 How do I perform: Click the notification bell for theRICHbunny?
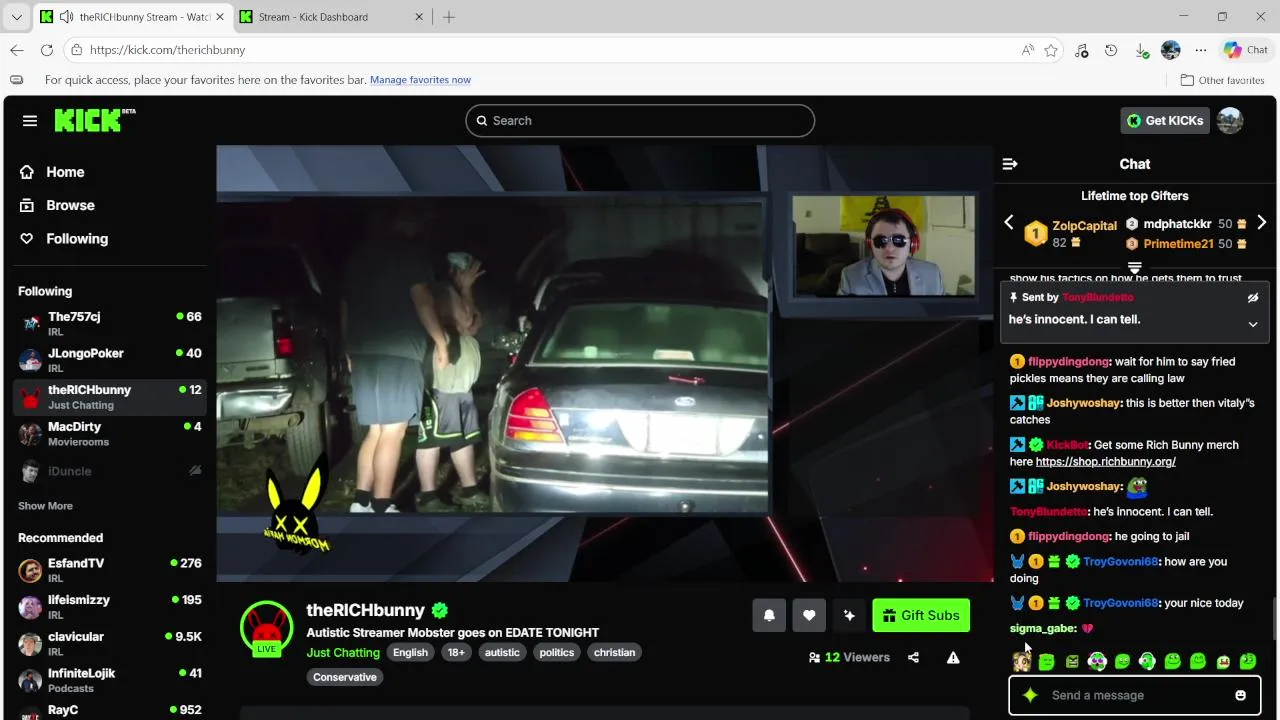769,615
